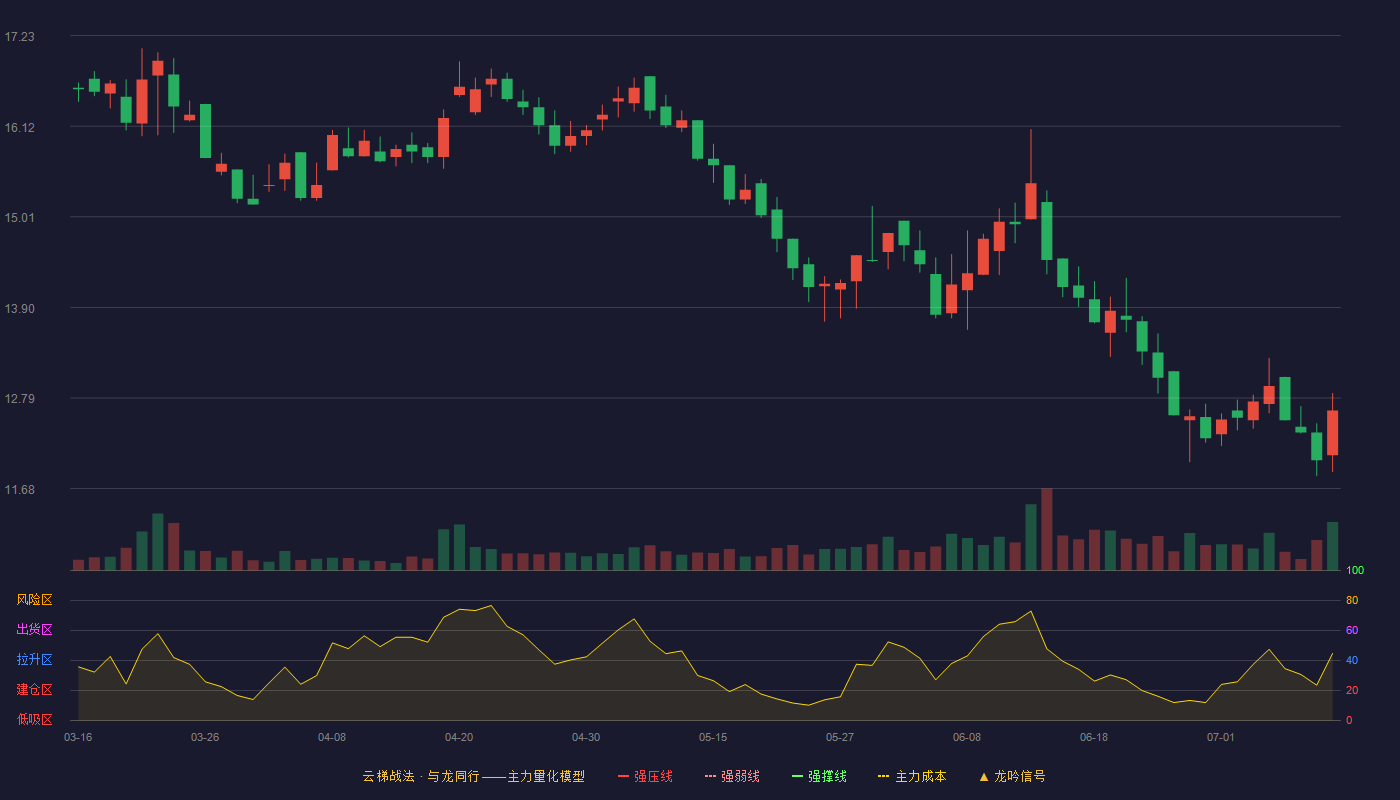Click the last red candlestick in the price chart
Image resolution: width=1400 pixels, height=800 pixels.
coord(1332,433)
